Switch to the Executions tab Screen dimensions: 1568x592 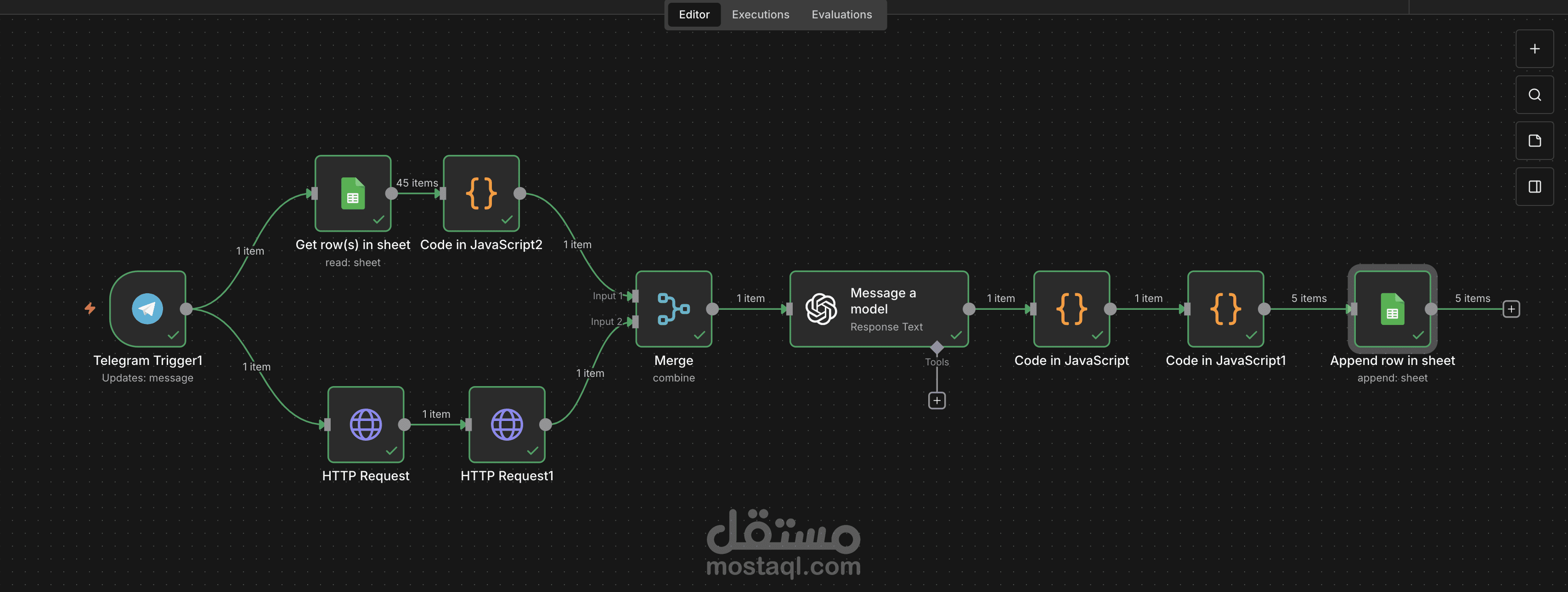click(x=760, y=15)
